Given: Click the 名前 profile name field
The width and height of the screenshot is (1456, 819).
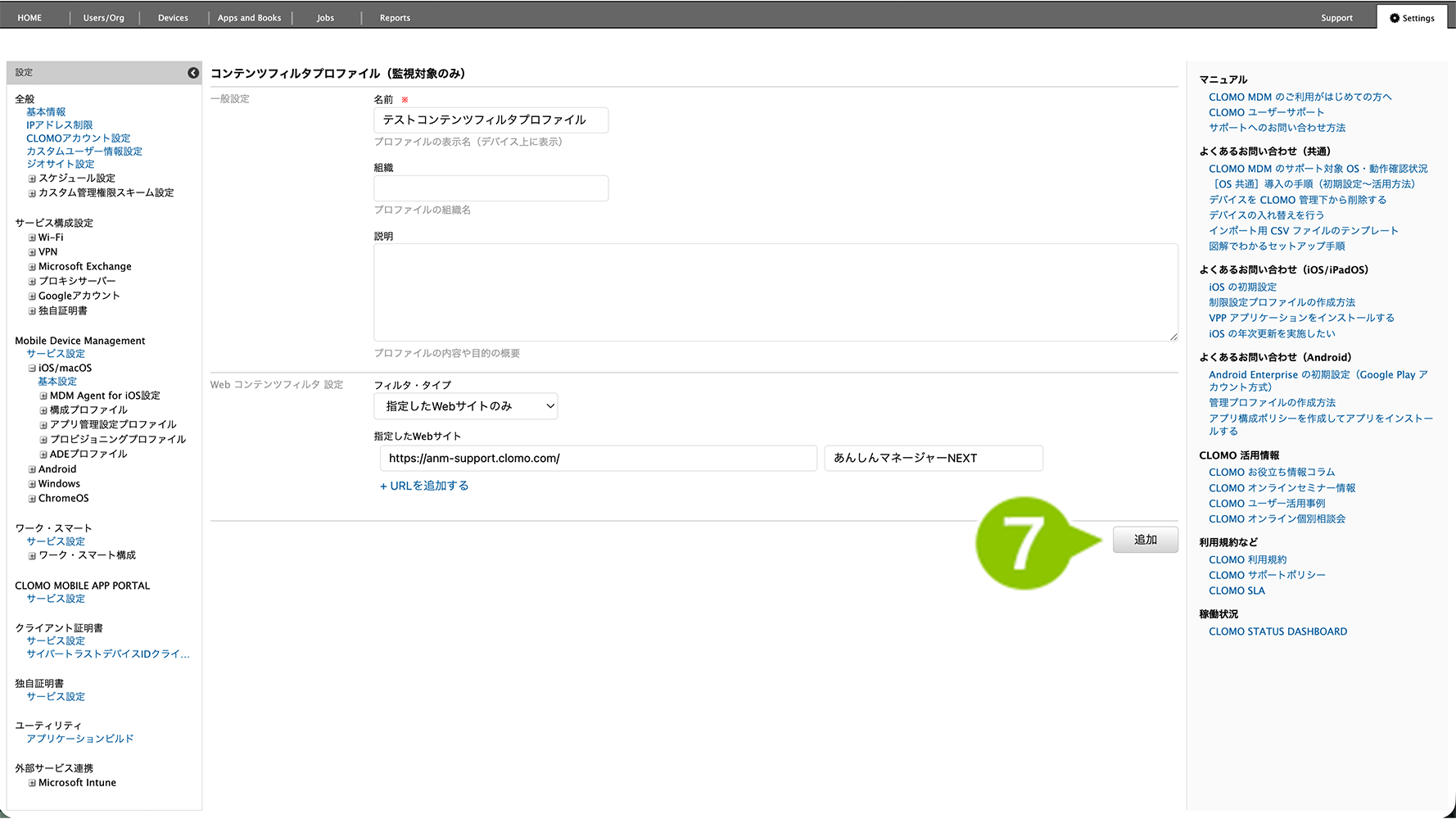Looking at the screenshot, I should (x=491, y=120).
